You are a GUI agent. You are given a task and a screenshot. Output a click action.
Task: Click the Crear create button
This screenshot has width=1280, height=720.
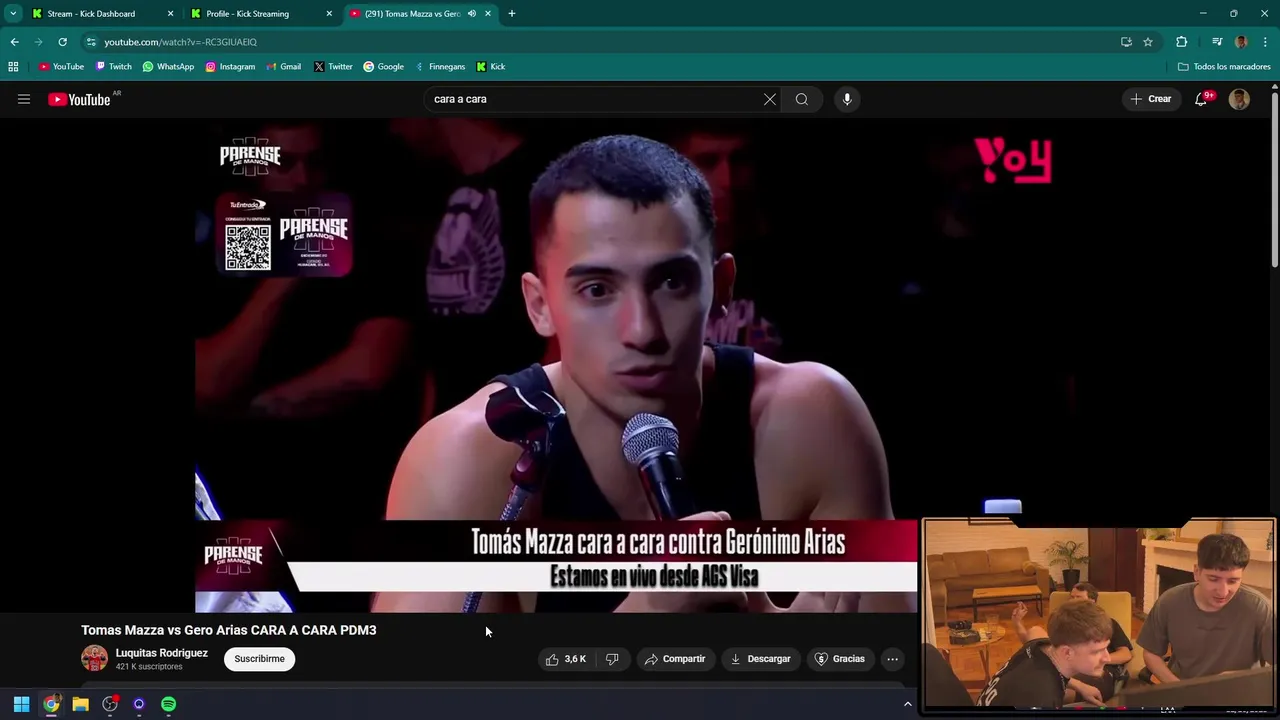point(1151,99)
